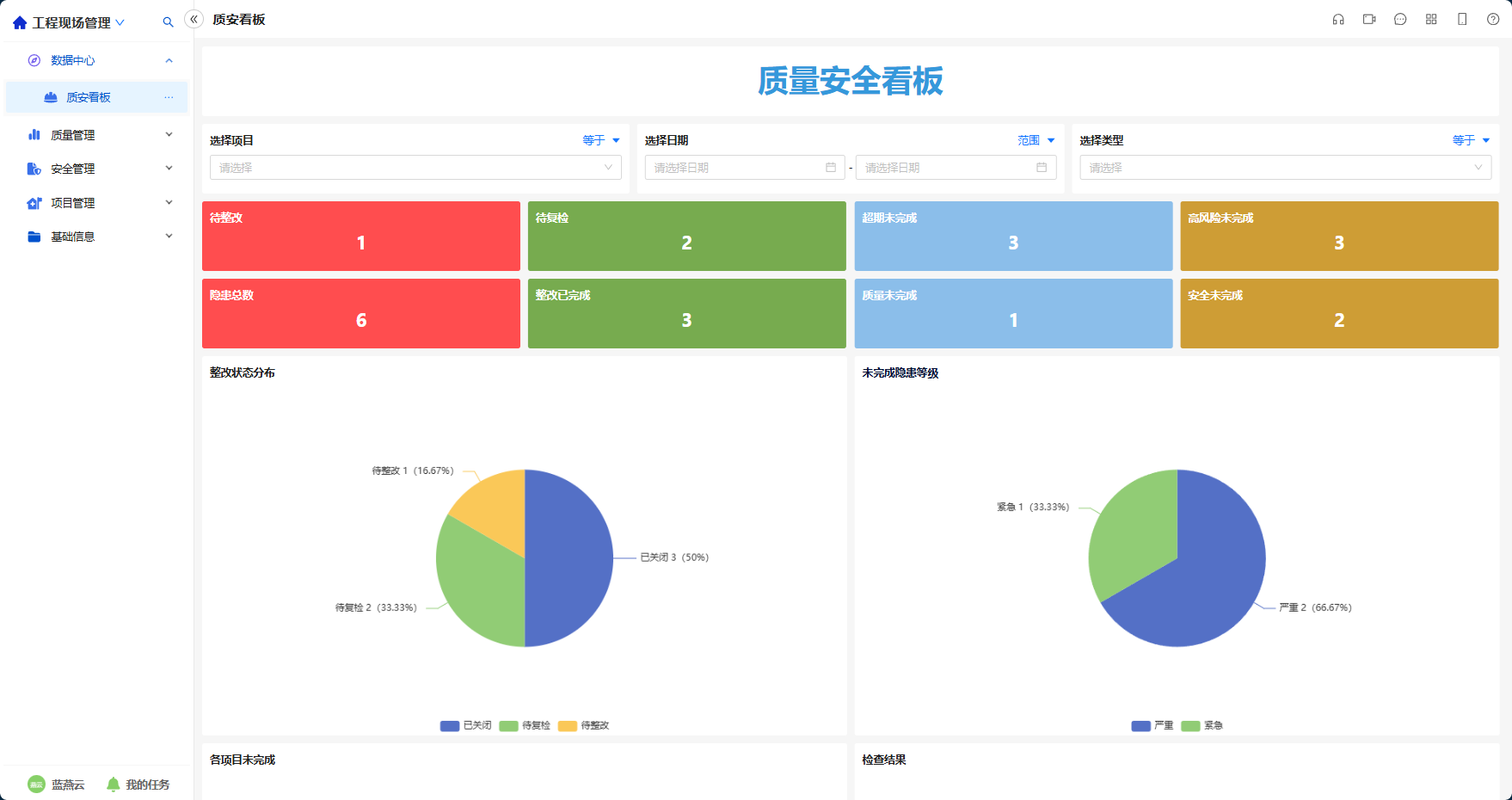Open the 选择项目 dropdown field

(x=415, y=168)
